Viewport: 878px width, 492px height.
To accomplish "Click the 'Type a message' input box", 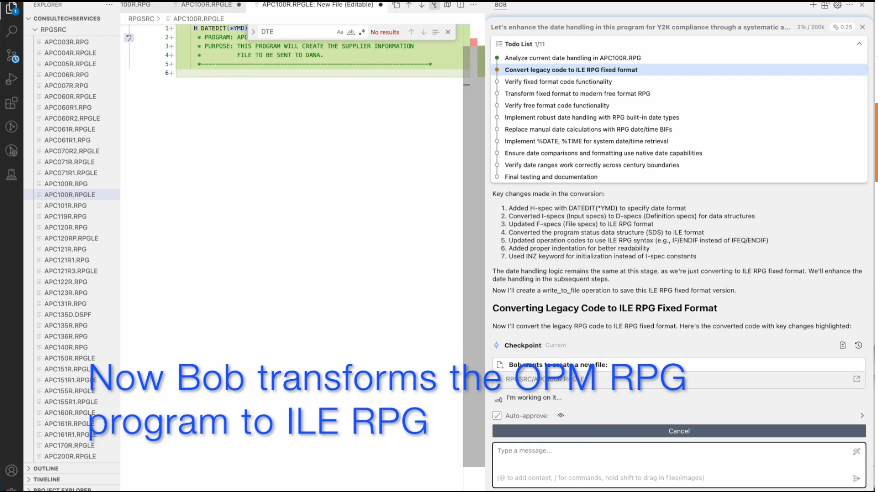I will pos(679,464).
